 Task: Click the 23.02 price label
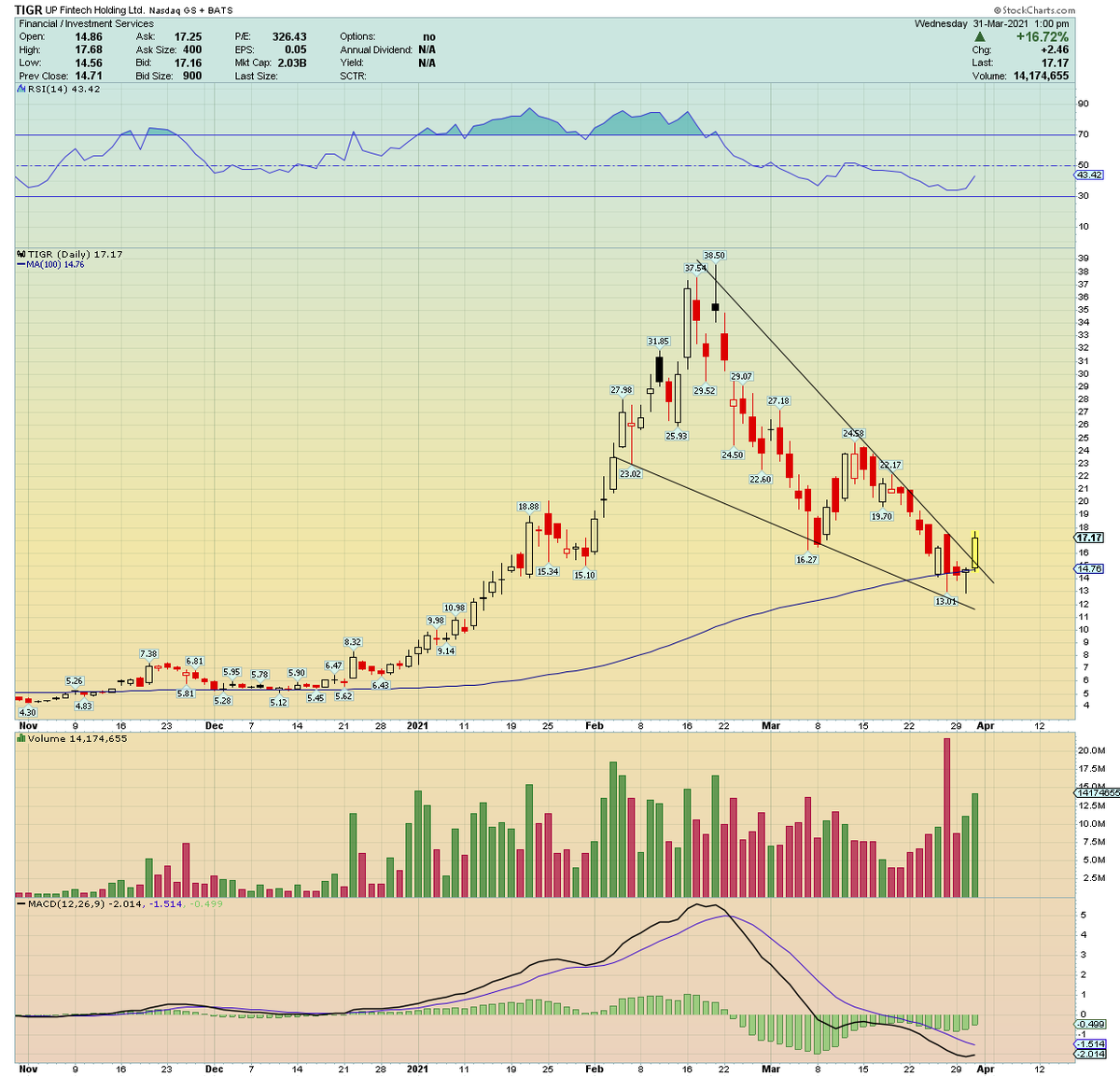[630, 474]
